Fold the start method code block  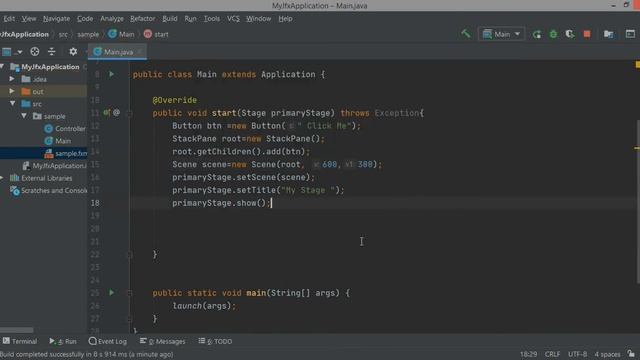click(129, 113)
